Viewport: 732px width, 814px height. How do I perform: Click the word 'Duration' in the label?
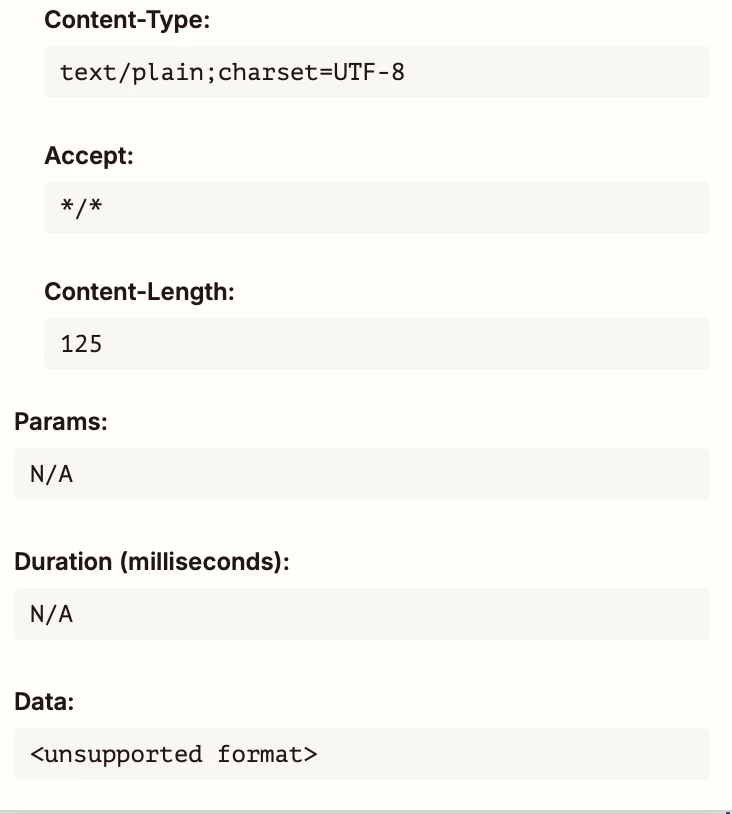63,562
